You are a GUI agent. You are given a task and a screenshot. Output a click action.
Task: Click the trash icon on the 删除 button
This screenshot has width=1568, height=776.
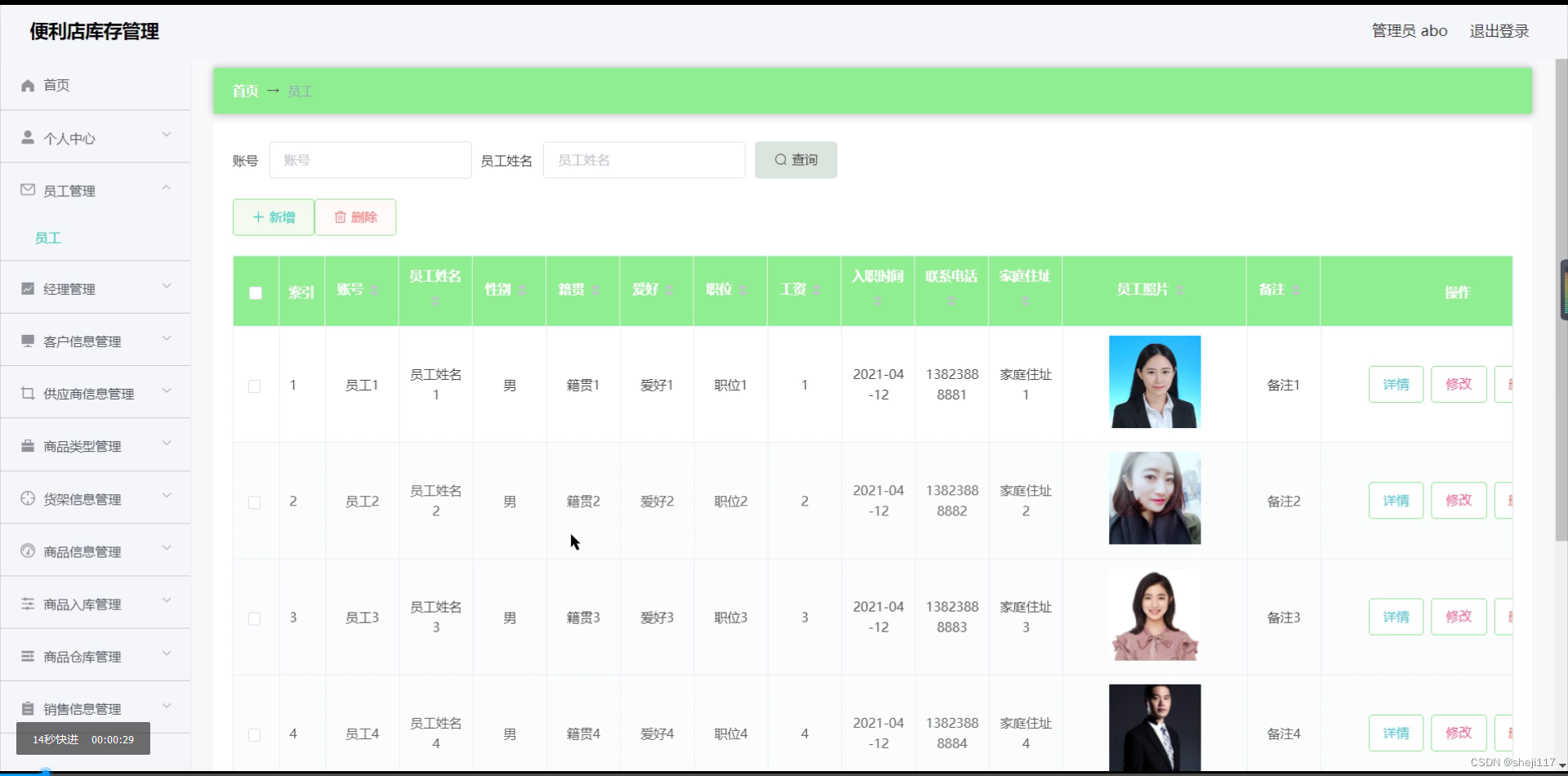click(x=341, y=217)
